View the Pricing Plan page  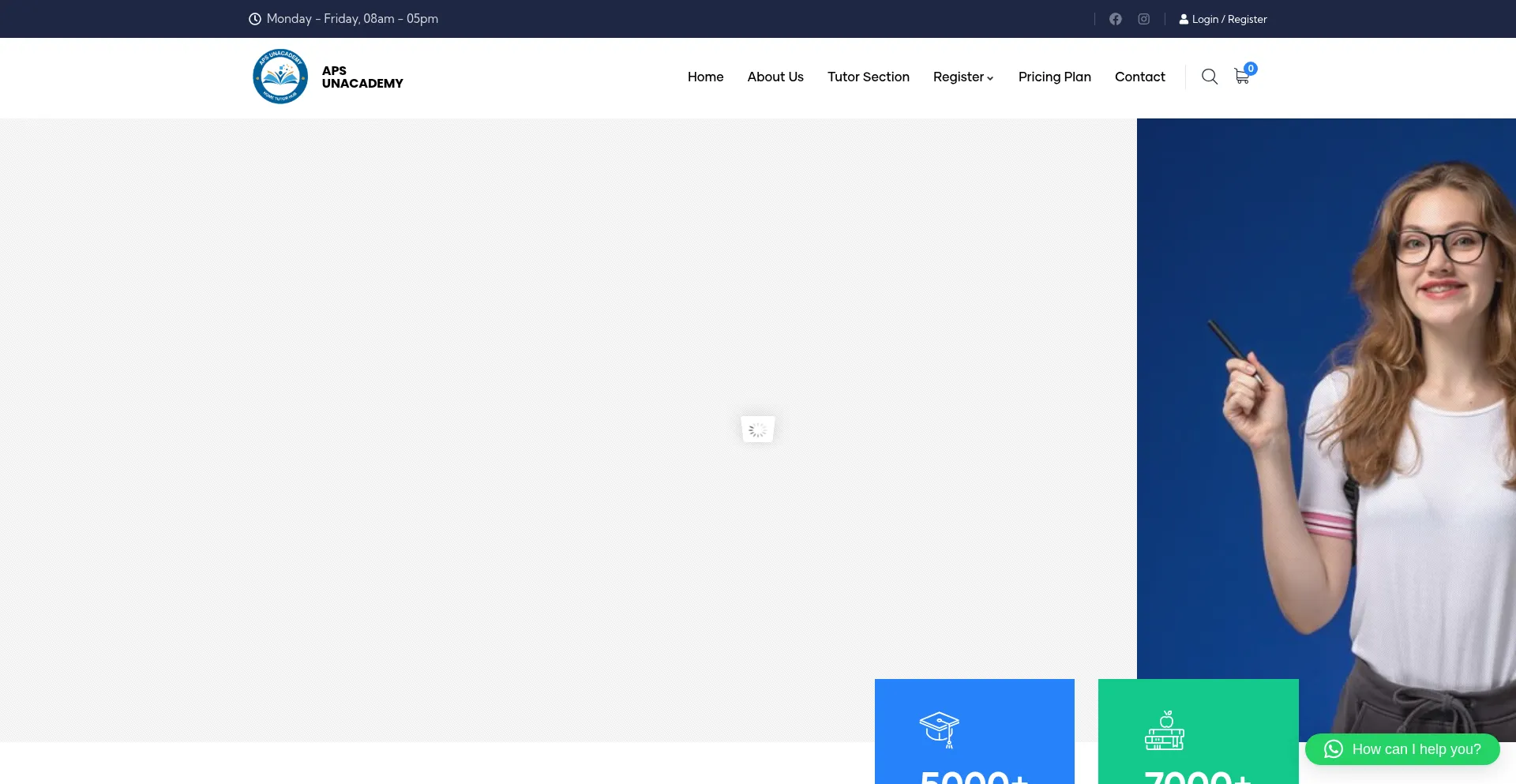[1054, 77]
